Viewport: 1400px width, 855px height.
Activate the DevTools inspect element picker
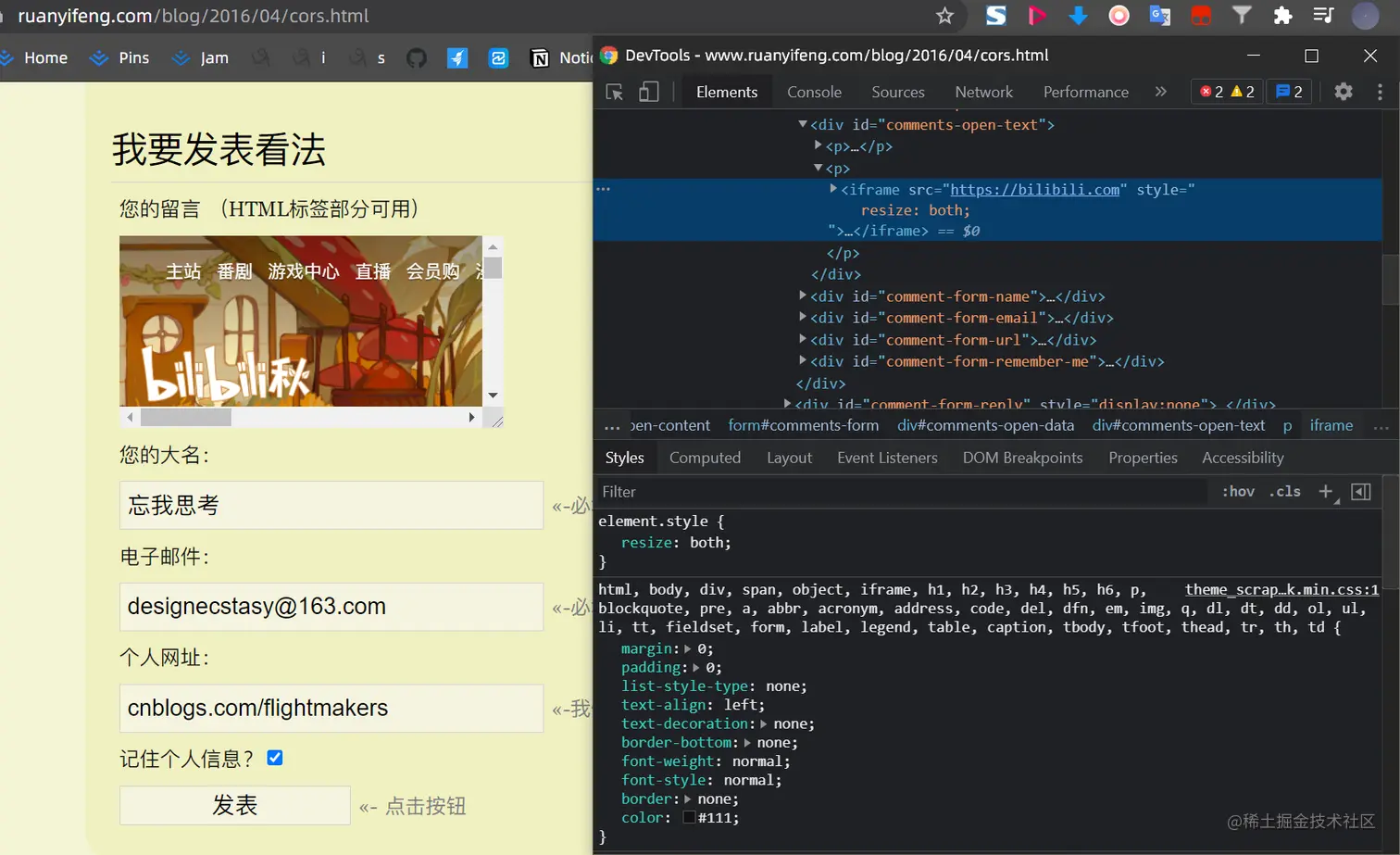(x=614, y=92)
